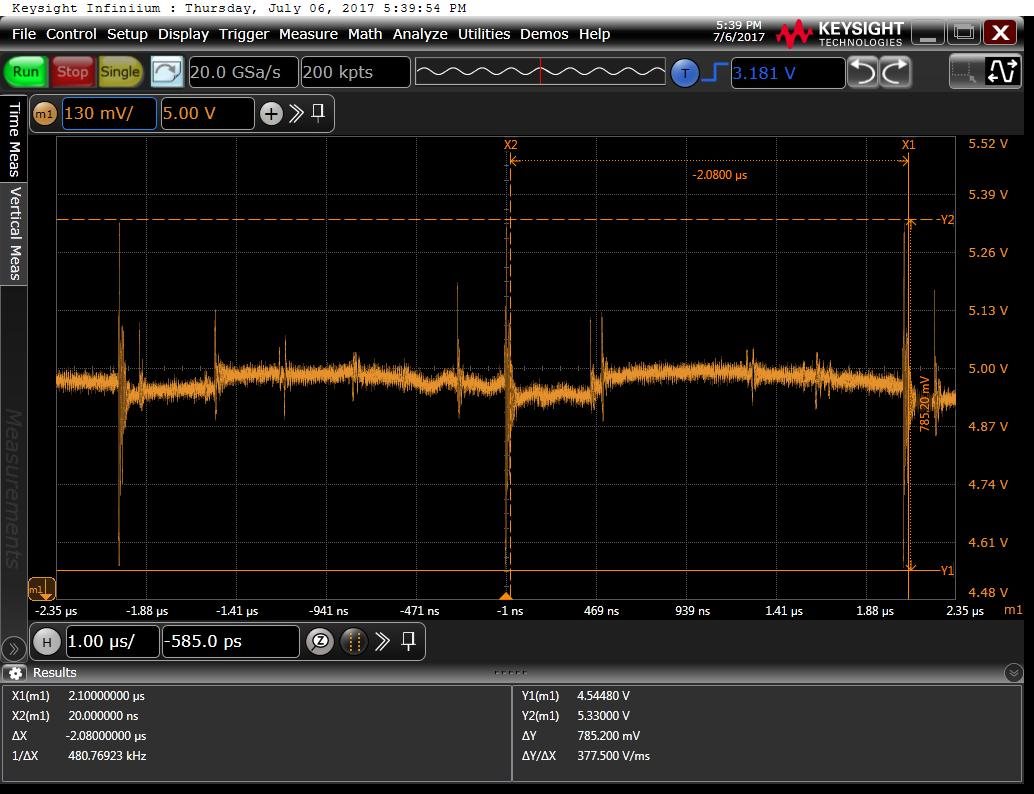Image resolution: width=1034 pixels, height=794 pixels.
Task: Open the Display menu
Action: click(x=183, y=34)
